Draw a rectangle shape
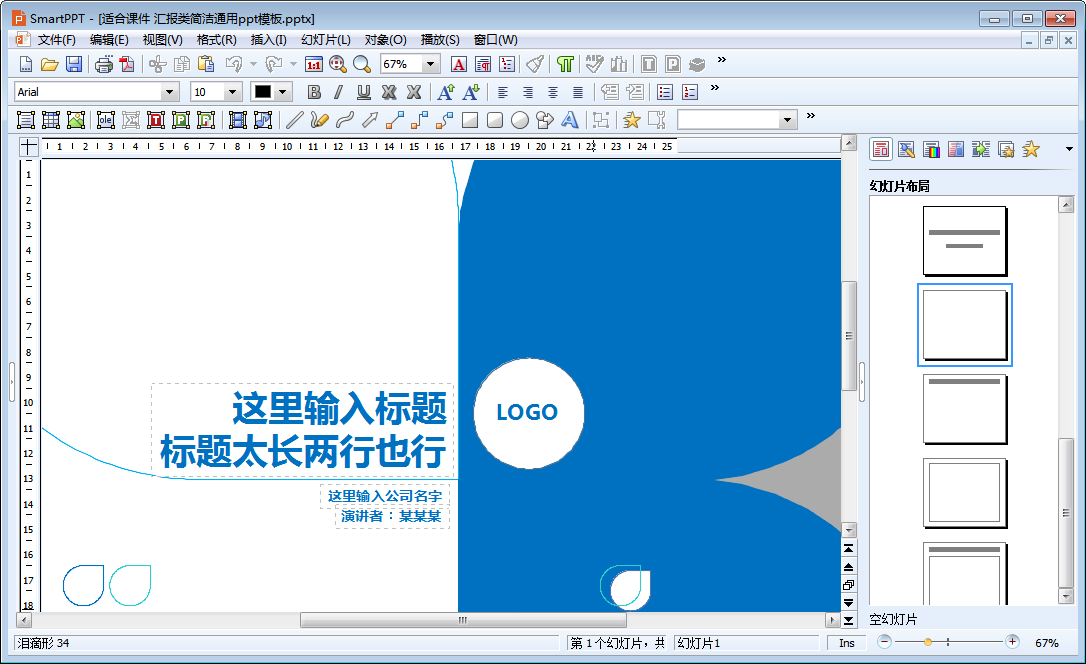Screen dimensions: 1086x664 (470, 120)
